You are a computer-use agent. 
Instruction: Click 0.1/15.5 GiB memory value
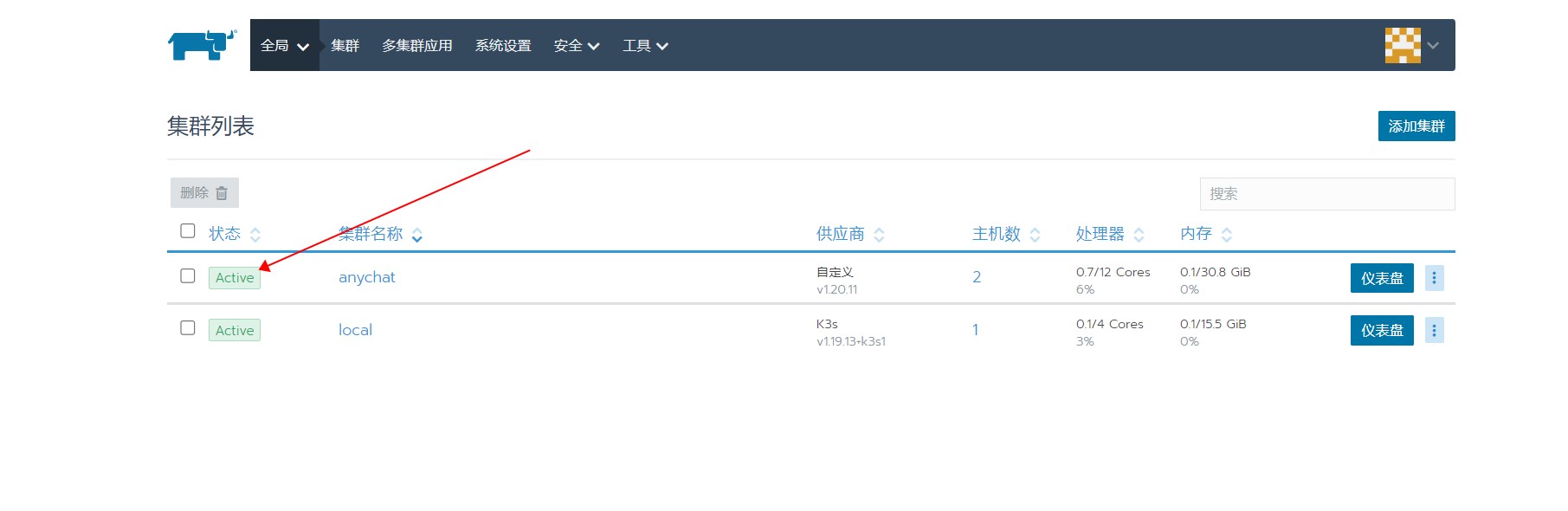[1213, 324]
